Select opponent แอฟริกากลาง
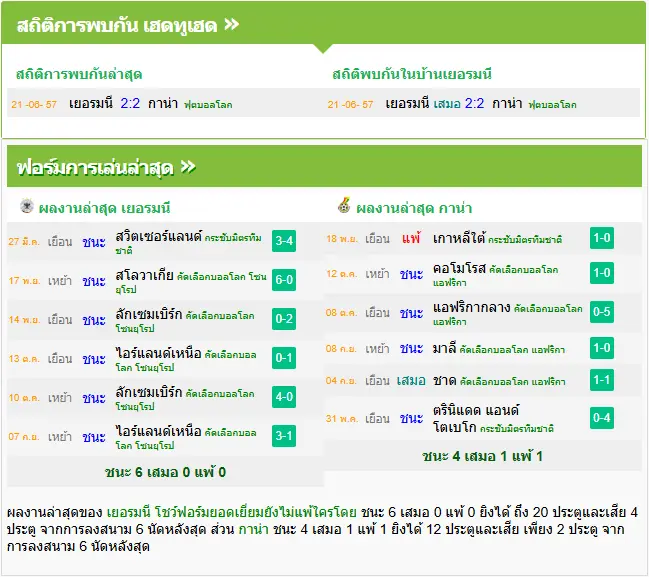649x577 pixels. click(x=471, y=308)
